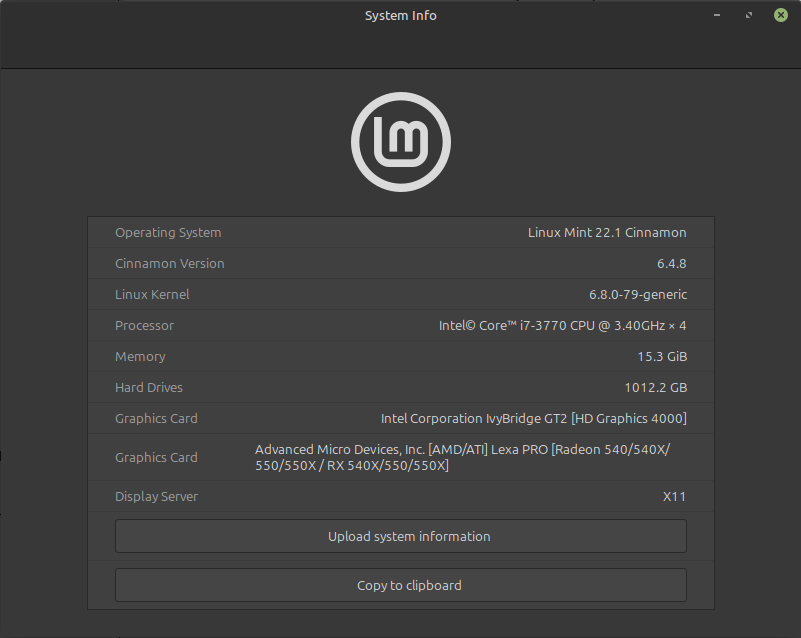The width and height of the screenshot is (801, 638).
Task: Select the 6.8.0-79-generic kernel value
Action: tap(638, 295)
